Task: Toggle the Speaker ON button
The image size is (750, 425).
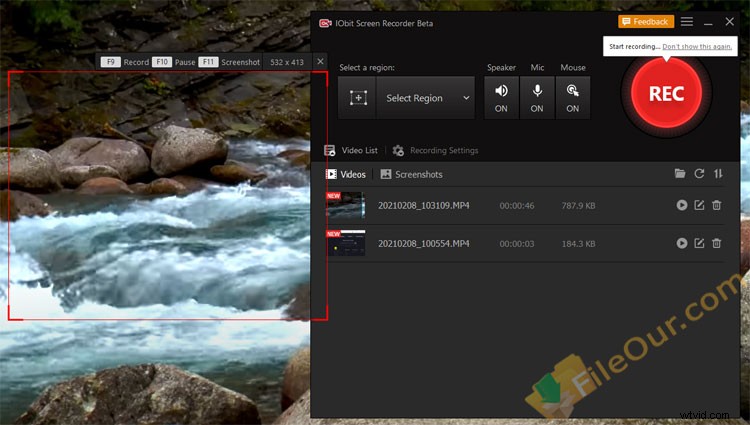Action: coord(501,98)
